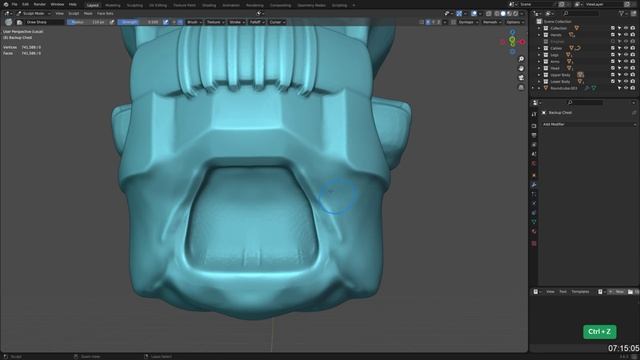640x360 pixels.
Task: Switch to the Modeling workspace tab
Action: (x=113, y=5)
